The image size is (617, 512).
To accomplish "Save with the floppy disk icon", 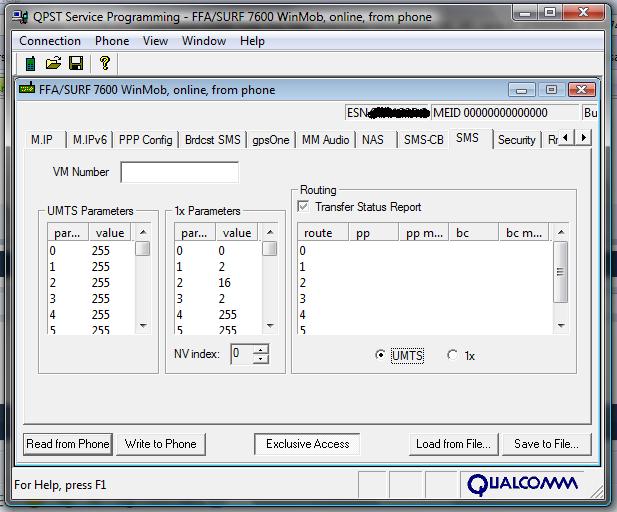I will (x=76, y=63).
